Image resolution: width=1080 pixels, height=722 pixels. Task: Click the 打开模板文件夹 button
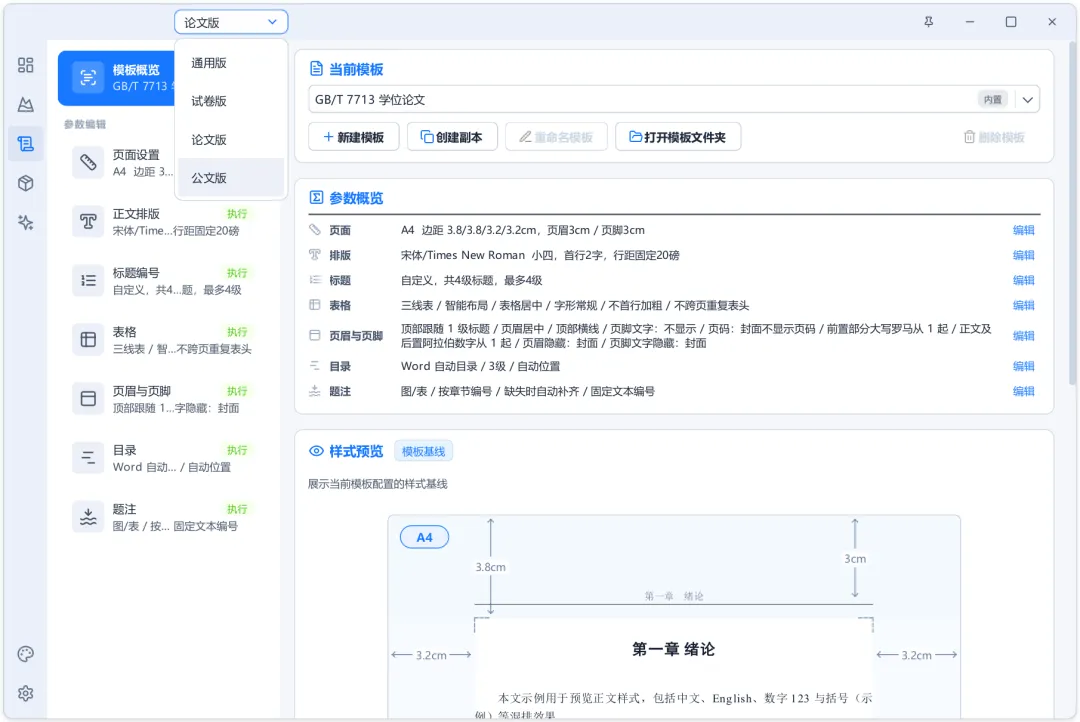tap(678, 137)
